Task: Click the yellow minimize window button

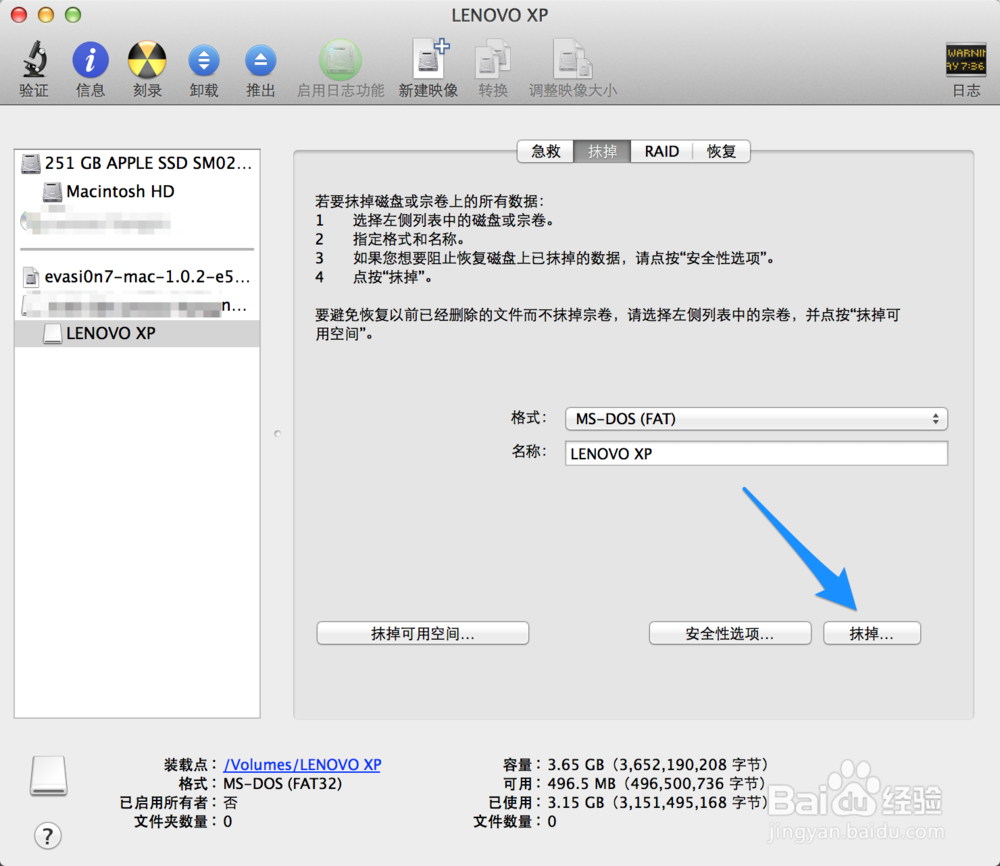Action: coord(46,15)
